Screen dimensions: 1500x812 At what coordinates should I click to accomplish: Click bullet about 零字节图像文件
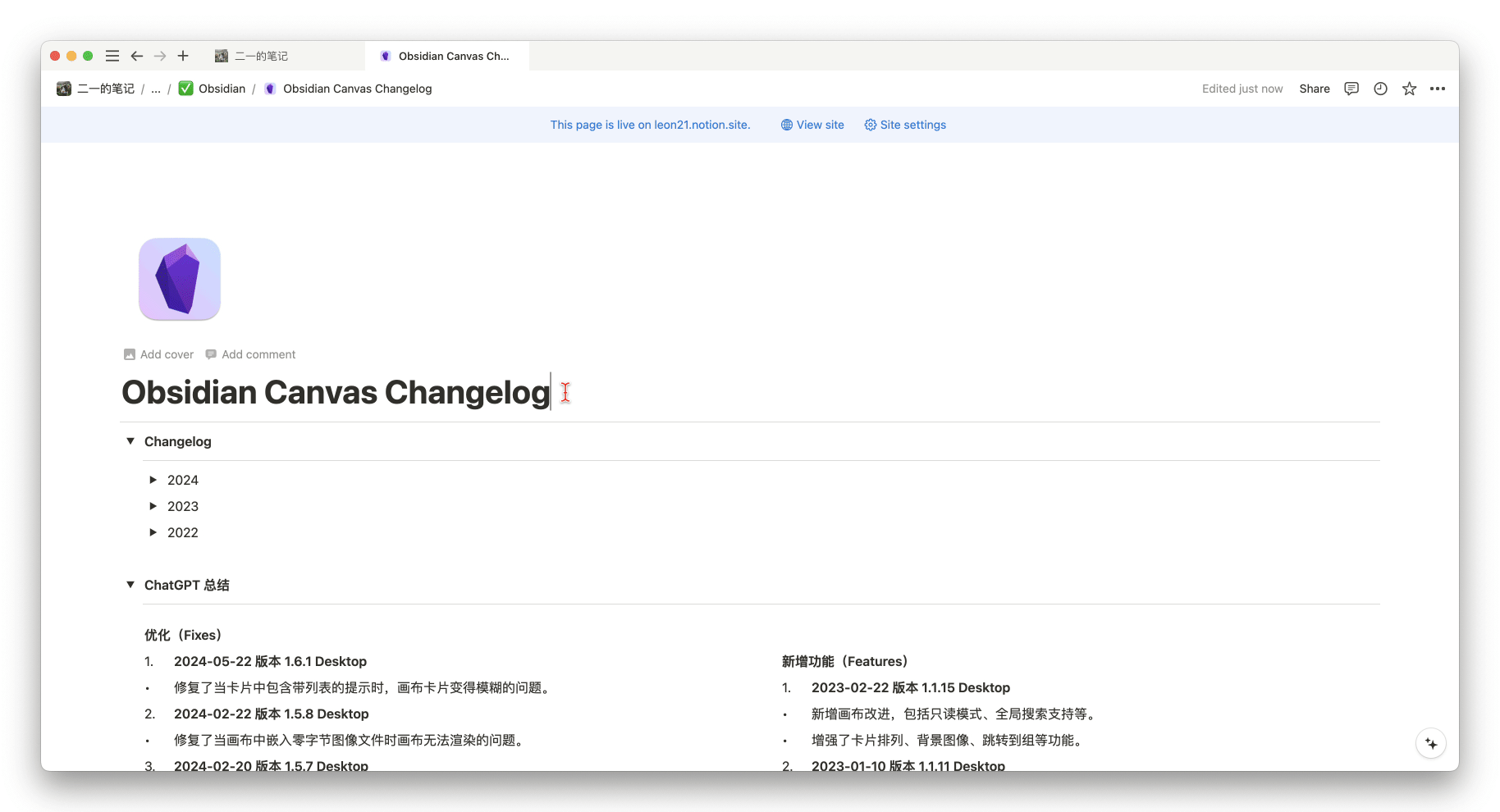tap(351, 740)
